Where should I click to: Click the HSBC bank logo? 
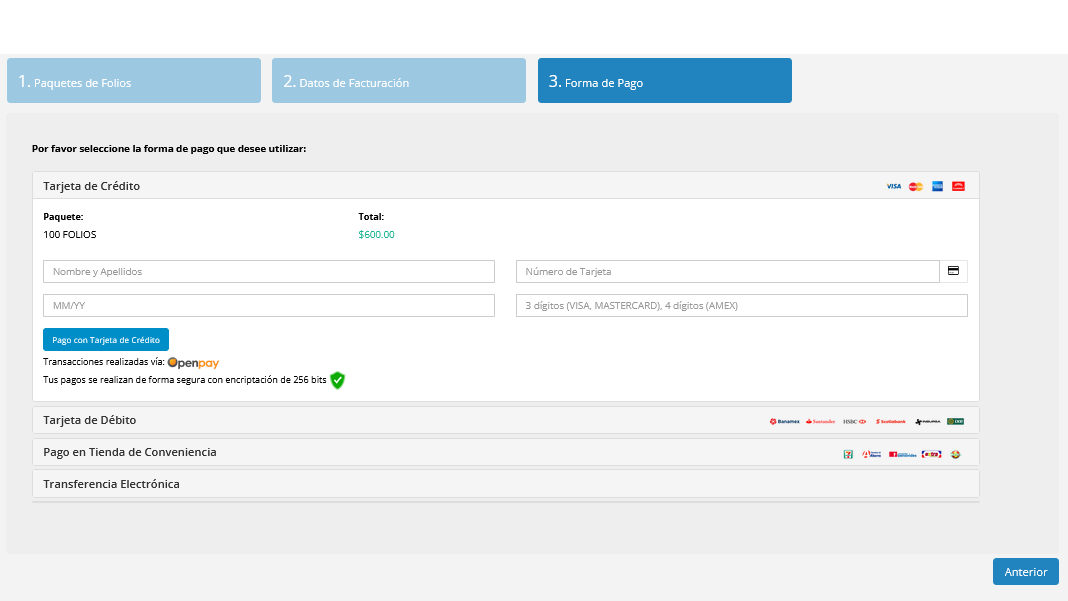click(x=854, y=421)
